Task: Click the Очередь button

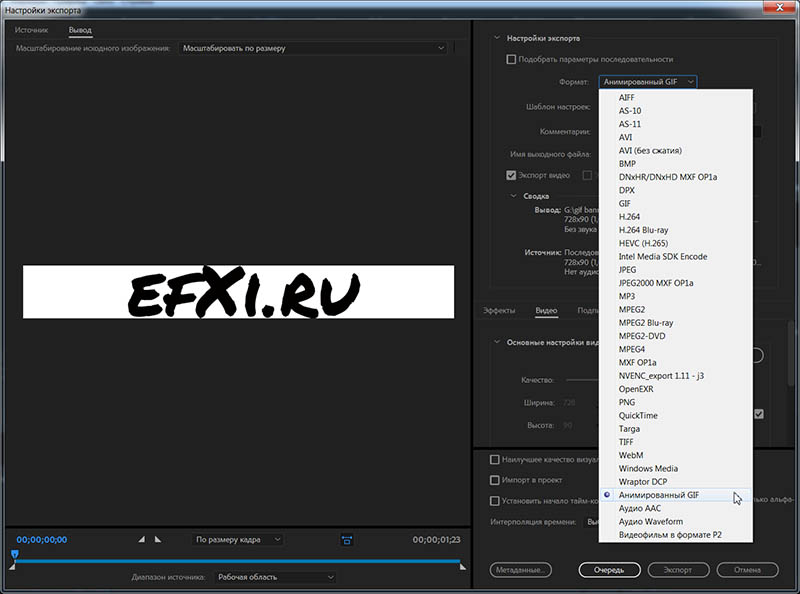Action: coord(609,570)
